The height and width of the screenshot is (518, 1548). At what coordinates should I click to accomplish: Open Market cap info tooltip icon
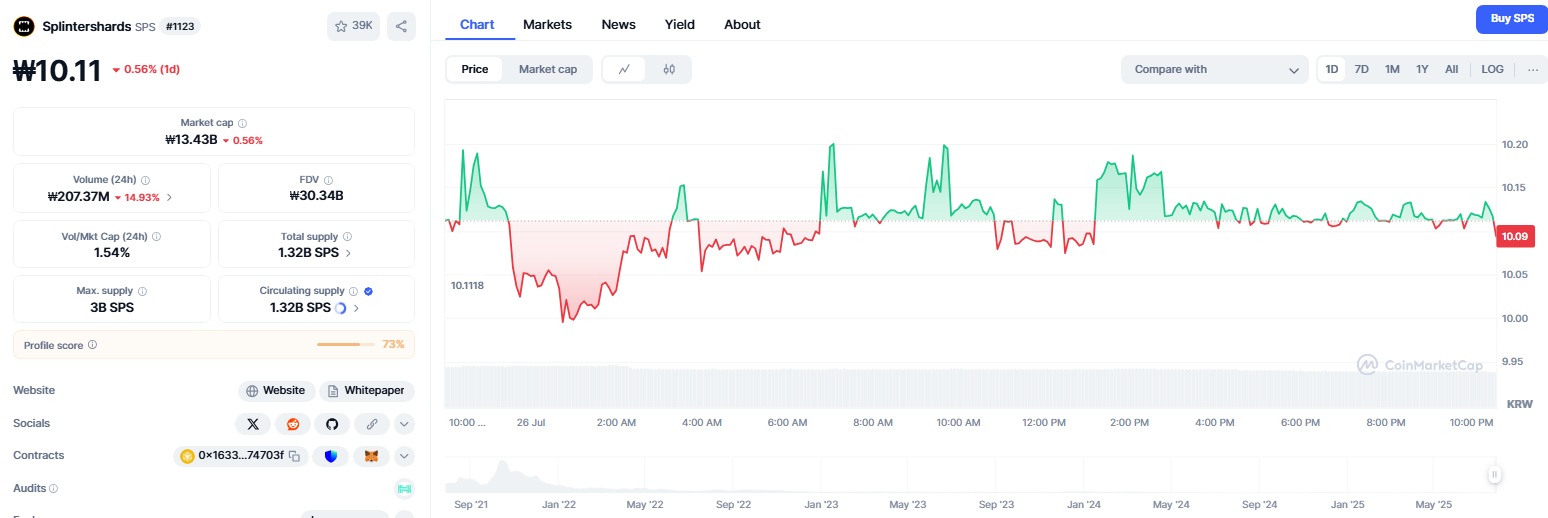tap(242, 122)
